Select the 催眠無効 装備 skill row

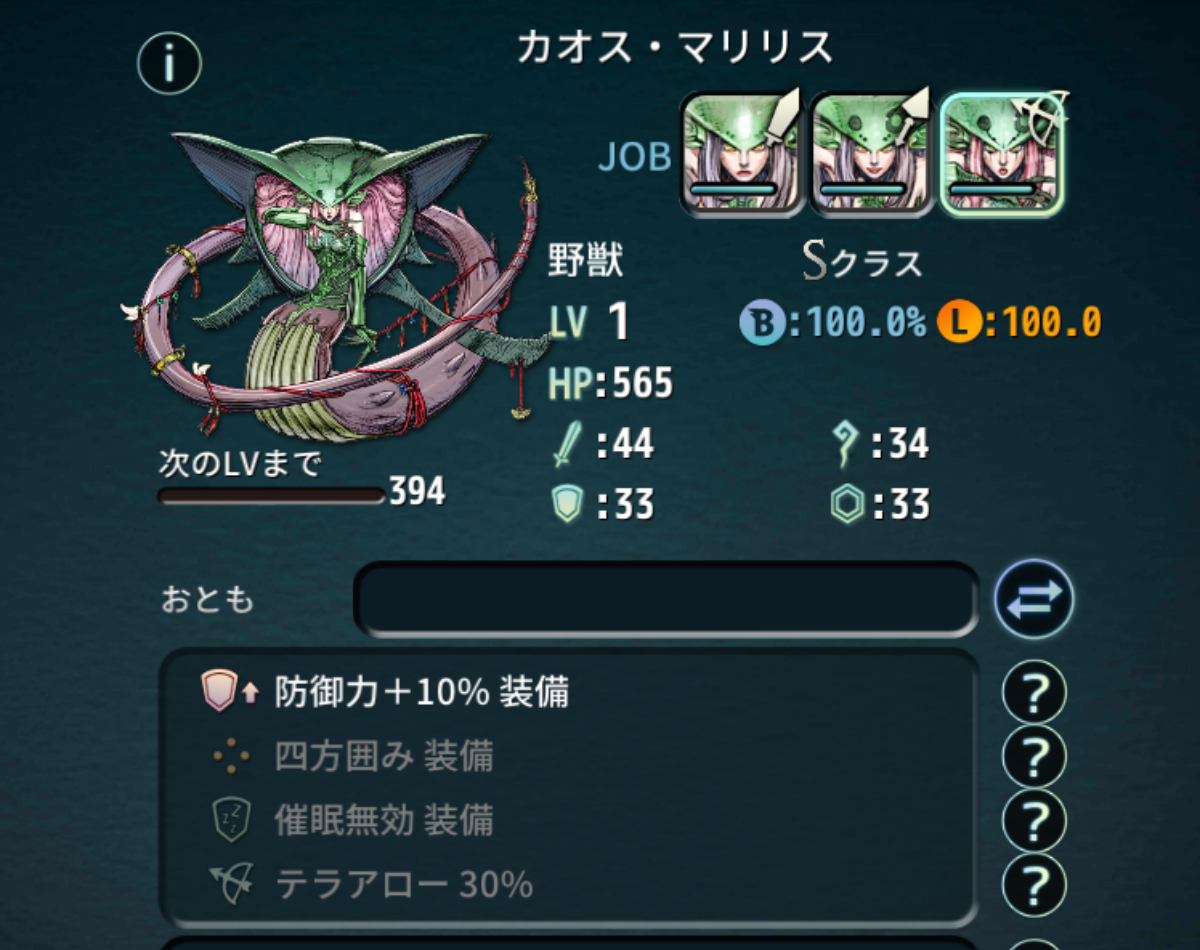(568, 821)
